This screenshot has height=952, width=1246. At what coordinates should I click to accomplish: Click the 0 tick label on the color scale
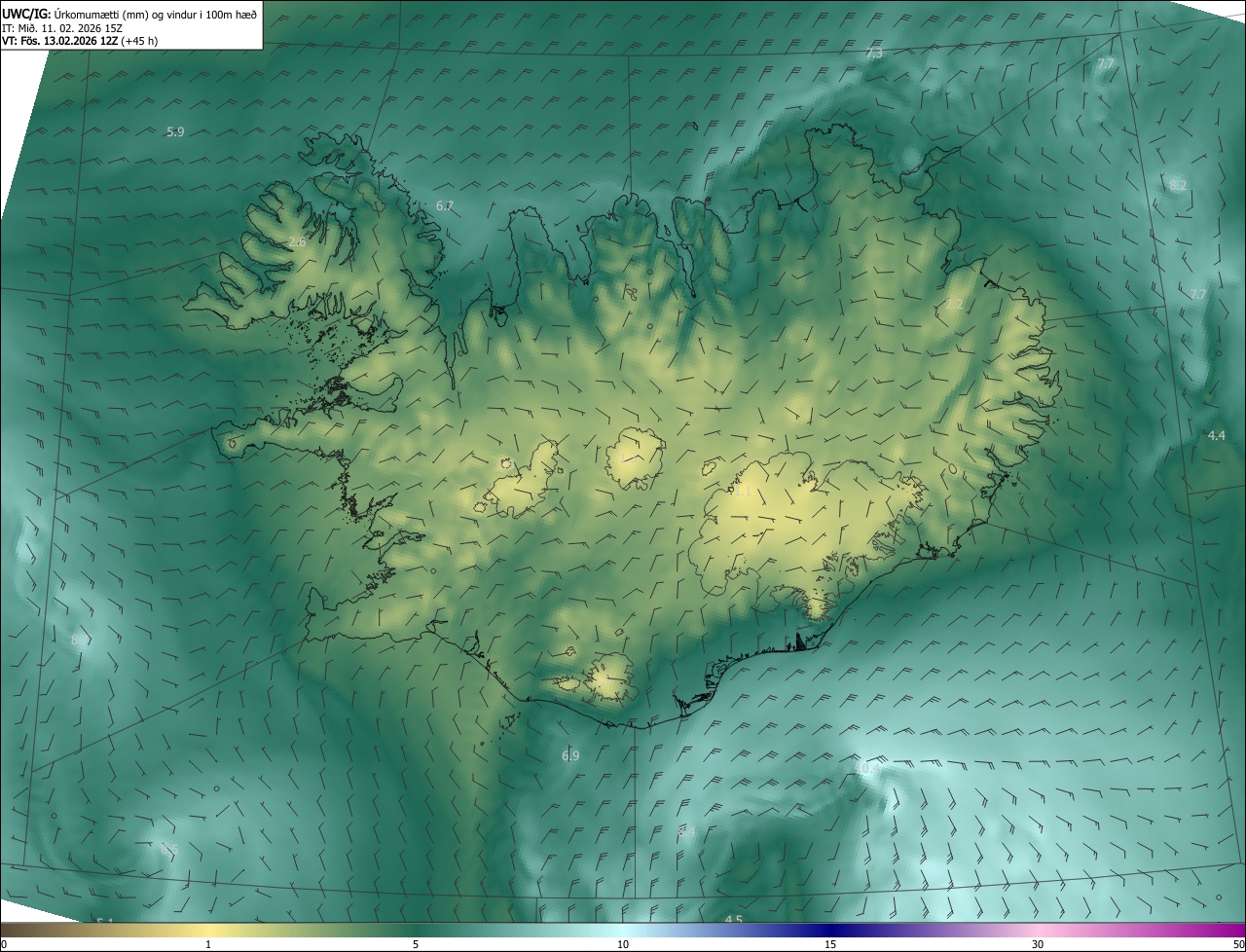pos(4,944)
